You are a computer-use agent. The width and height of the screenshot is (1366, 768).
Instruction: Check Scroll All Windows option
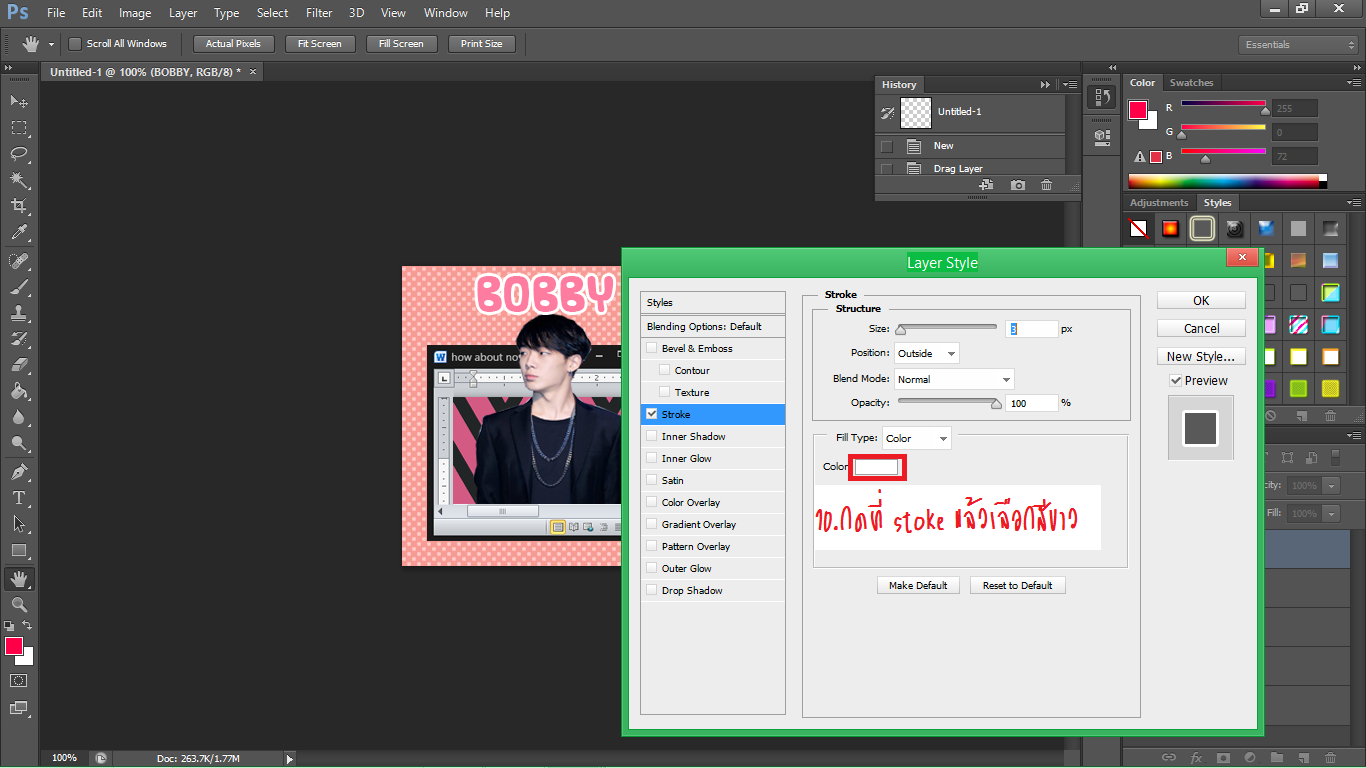click(75, 44)
